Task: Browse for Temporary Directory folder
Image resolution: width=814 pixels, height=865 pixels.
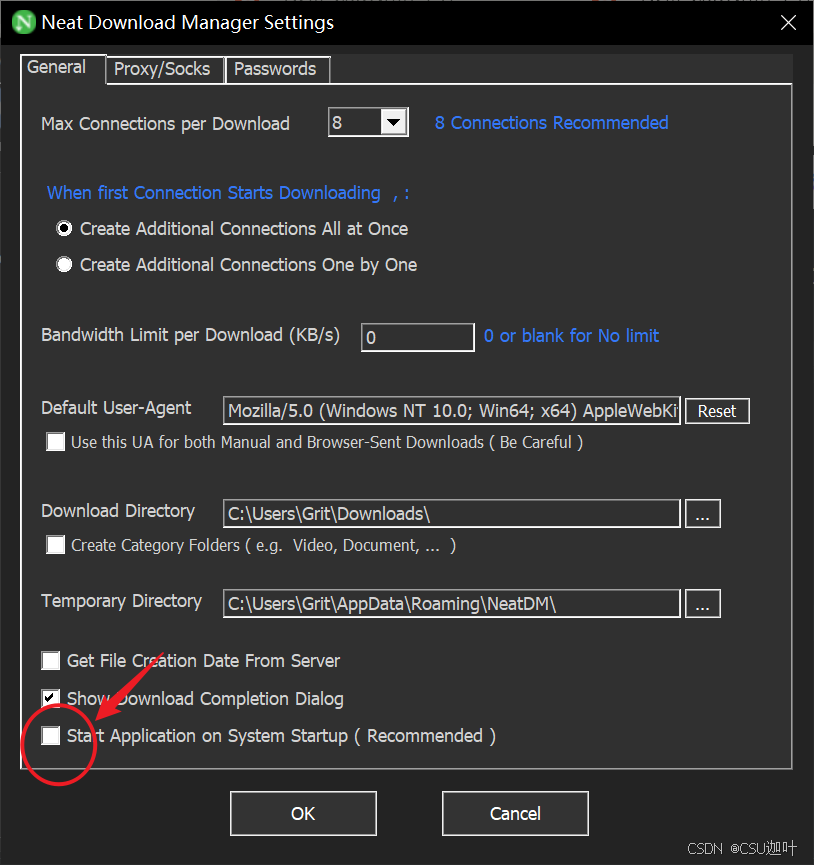Action: (703, 604)
